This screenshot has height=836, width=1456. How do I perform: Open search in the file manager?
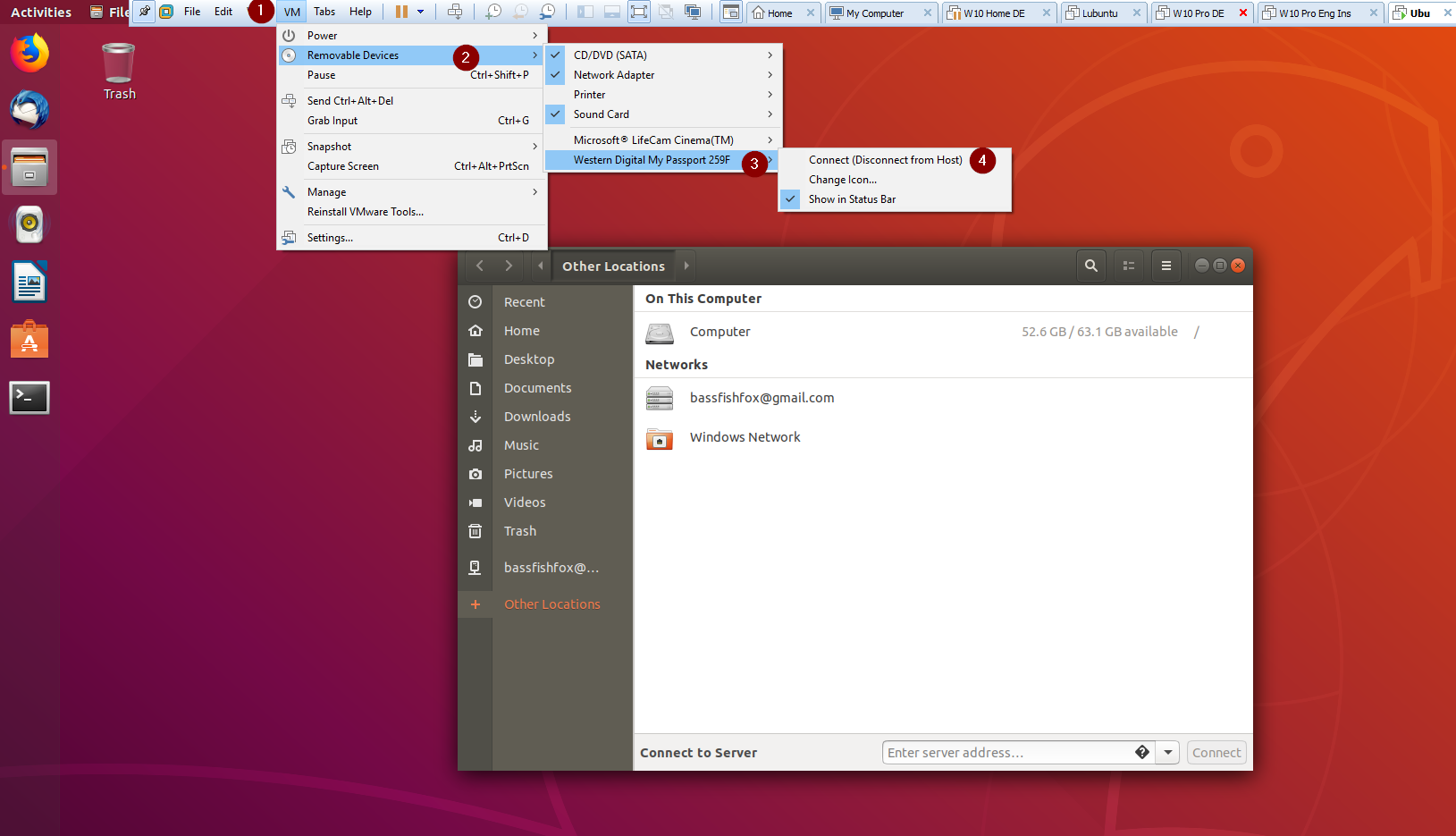point(1090,266)
